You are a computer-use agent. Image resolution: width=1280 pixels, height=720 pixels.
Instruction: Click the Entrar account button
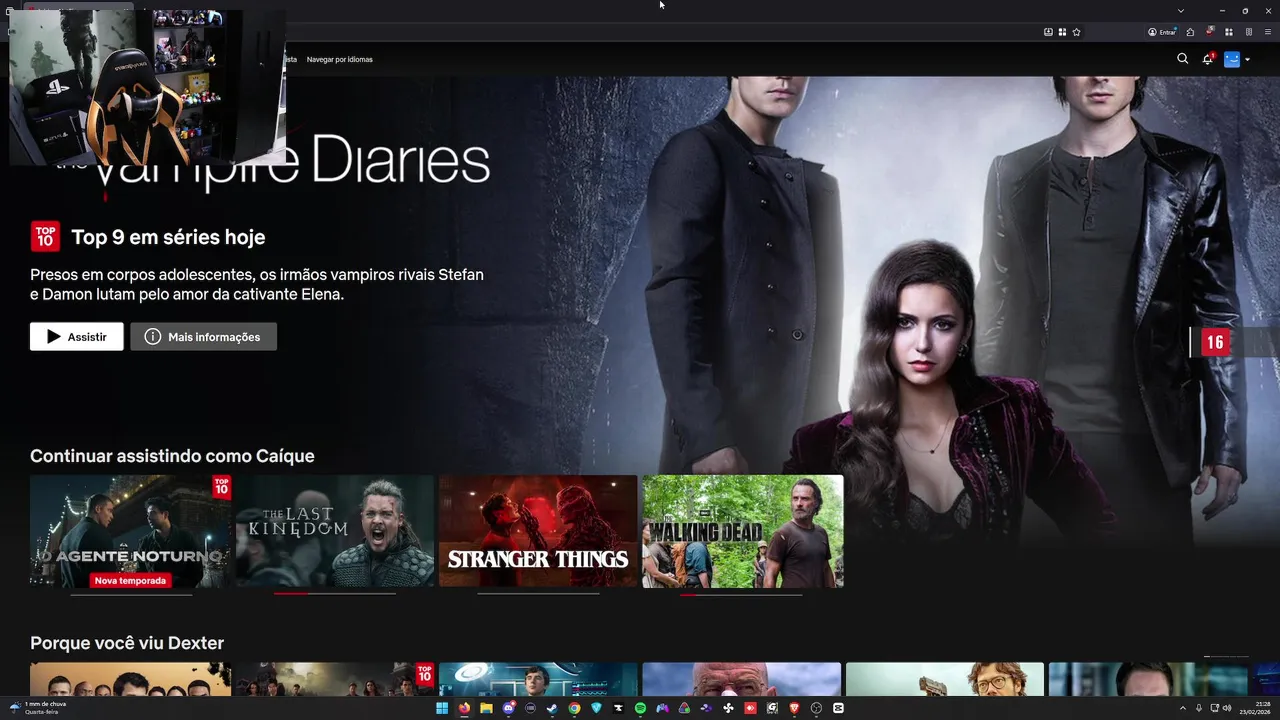(1162, 32)
